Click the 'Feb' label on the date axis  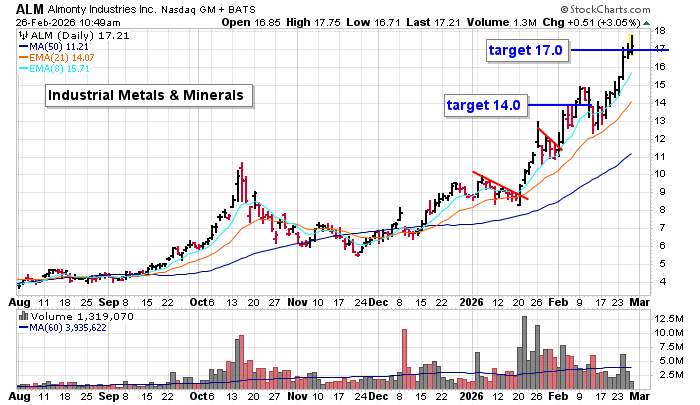556,299
